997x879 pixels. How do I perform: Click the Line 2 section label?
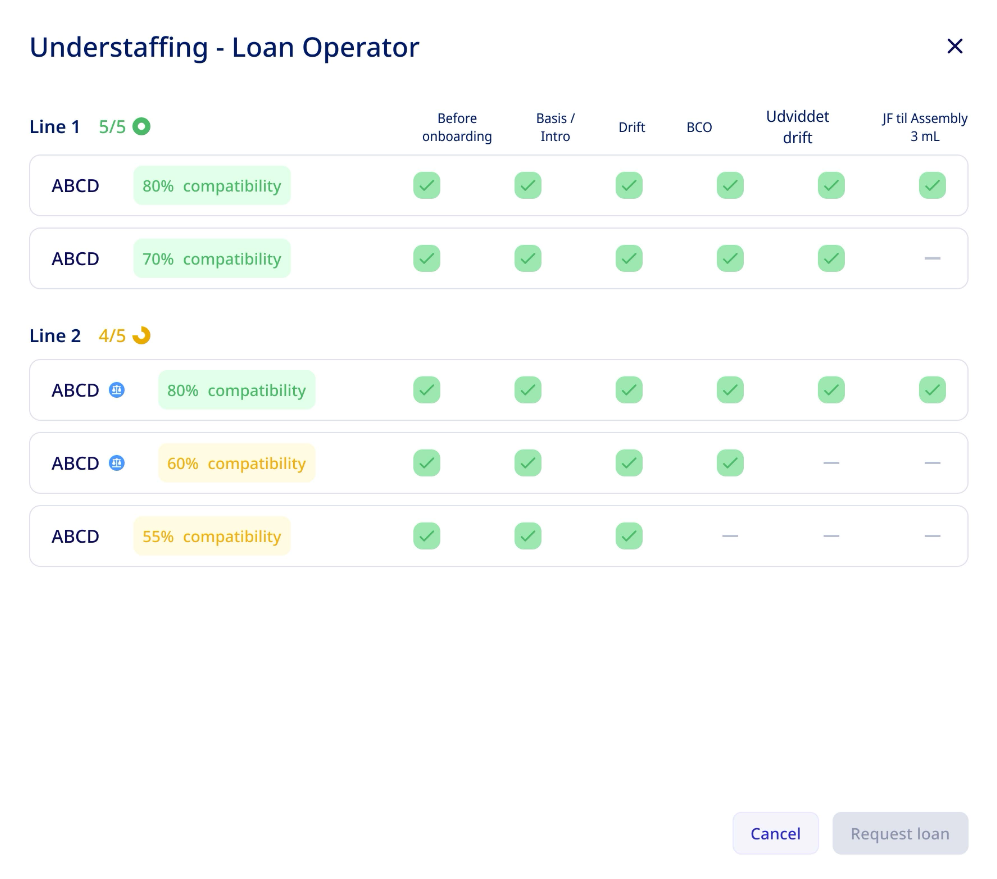point(55,335)
